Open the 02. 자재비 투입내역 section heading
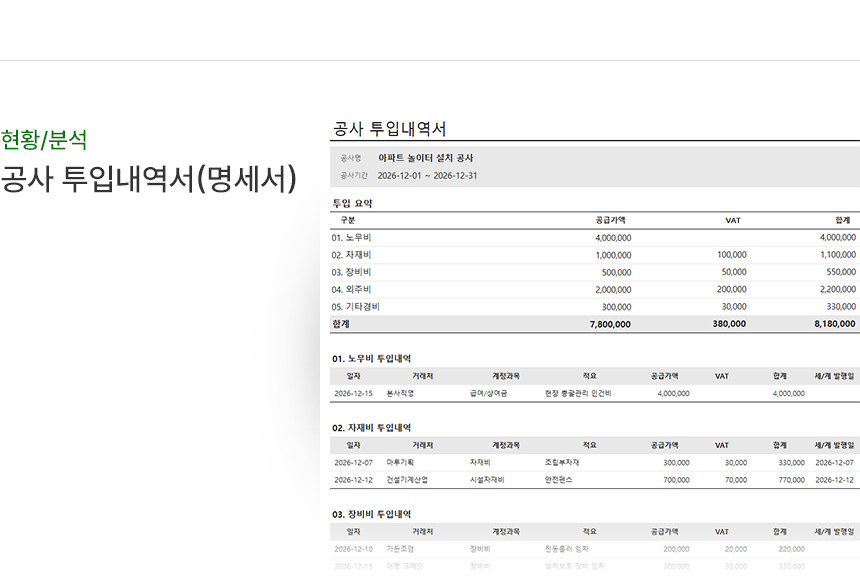Image resolution: width=860 pixels, height=580 pixels. [371, 427]
